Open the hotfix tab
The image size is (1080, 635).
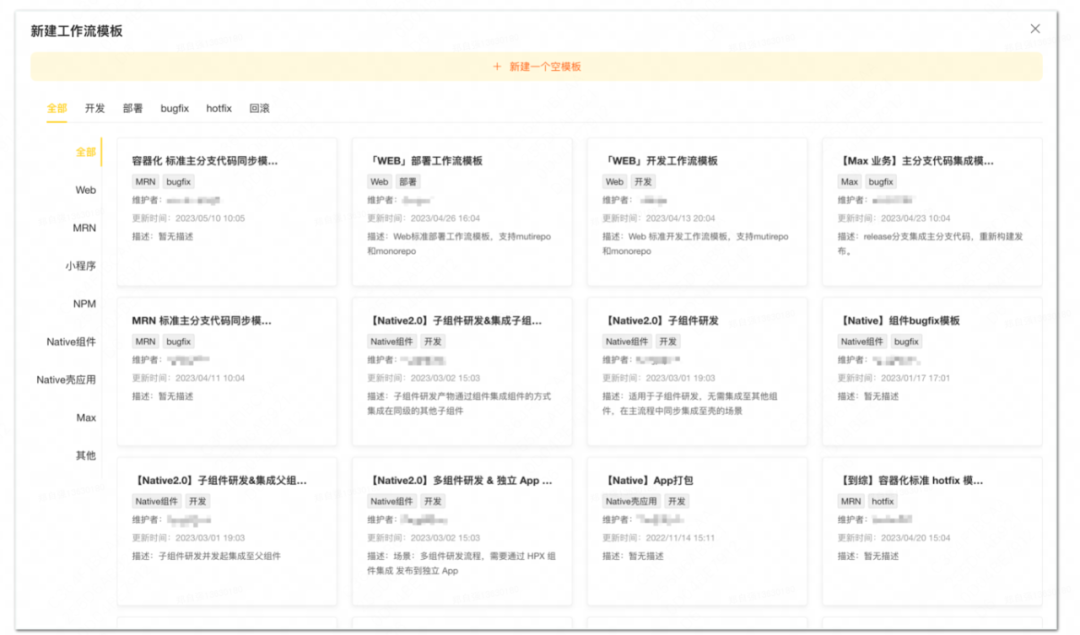219,108
